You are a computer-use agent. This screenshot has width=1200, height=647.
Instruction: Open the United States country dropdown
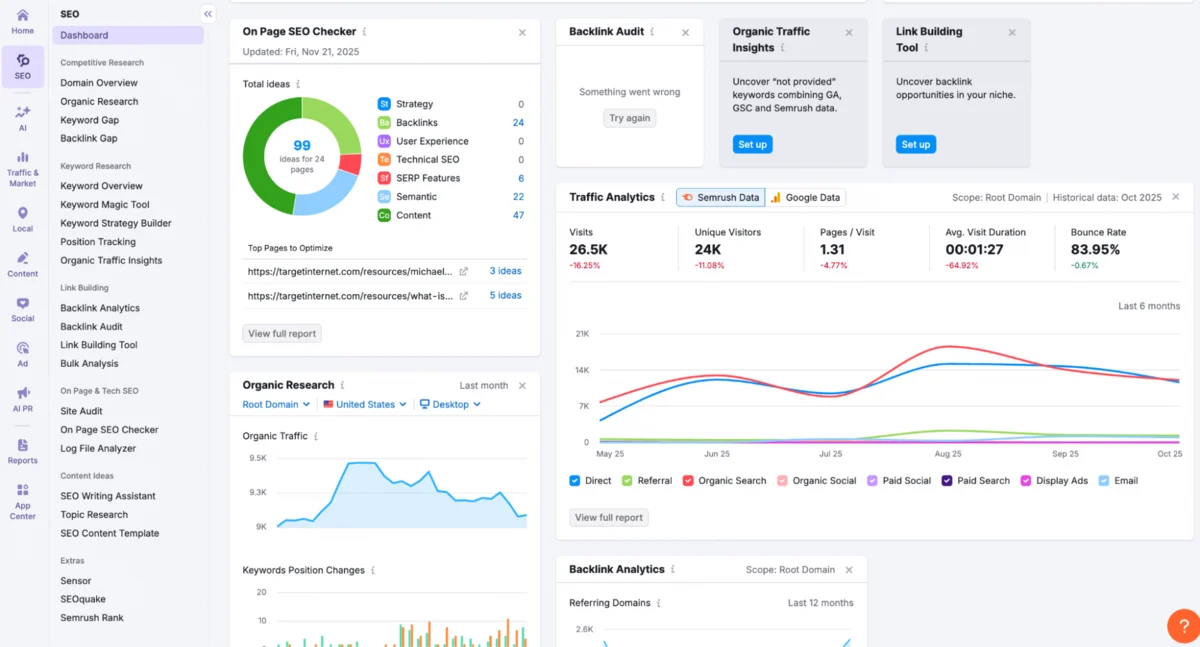pyautogui.click(x=365, y=405)
